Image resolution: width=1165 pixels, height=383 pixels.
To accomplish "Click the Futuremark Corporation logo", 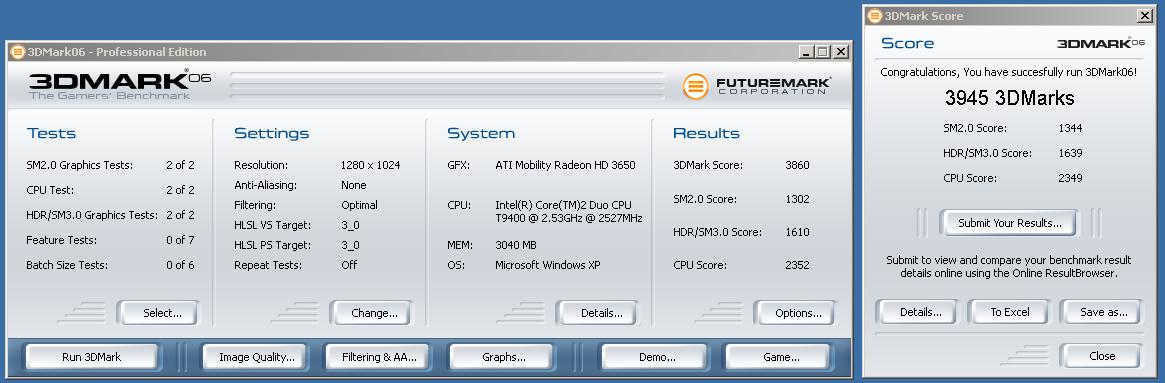I will tap(756, 86).
